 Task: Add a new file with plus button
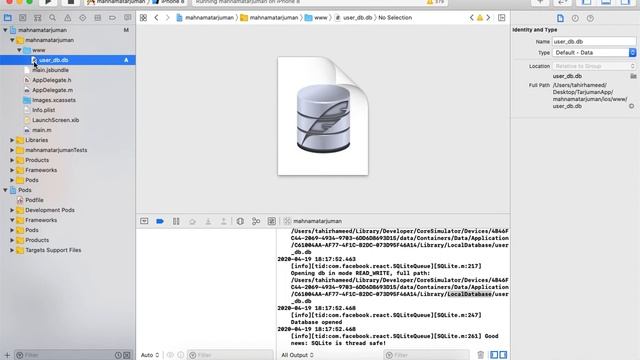click(x=7, y=355)
